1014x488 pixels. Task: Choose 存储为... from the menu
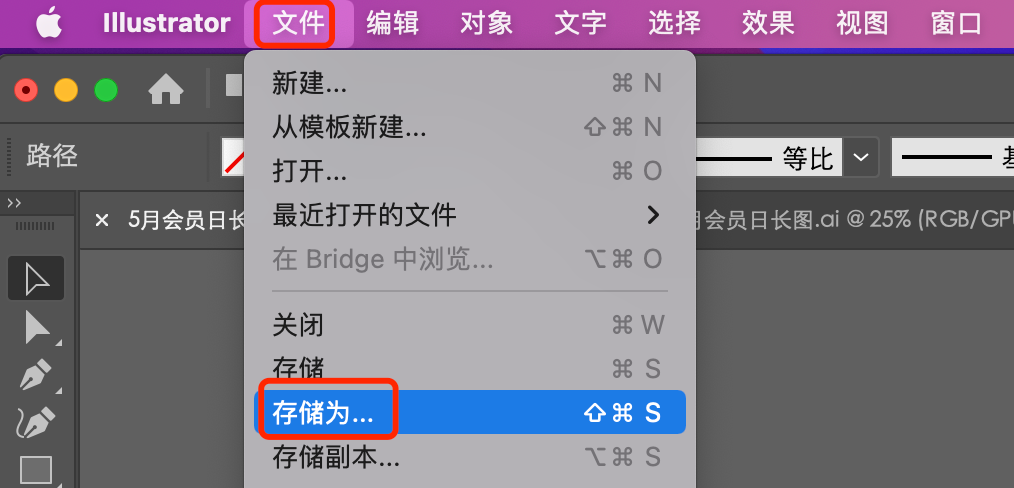click(x=469, y=412)
